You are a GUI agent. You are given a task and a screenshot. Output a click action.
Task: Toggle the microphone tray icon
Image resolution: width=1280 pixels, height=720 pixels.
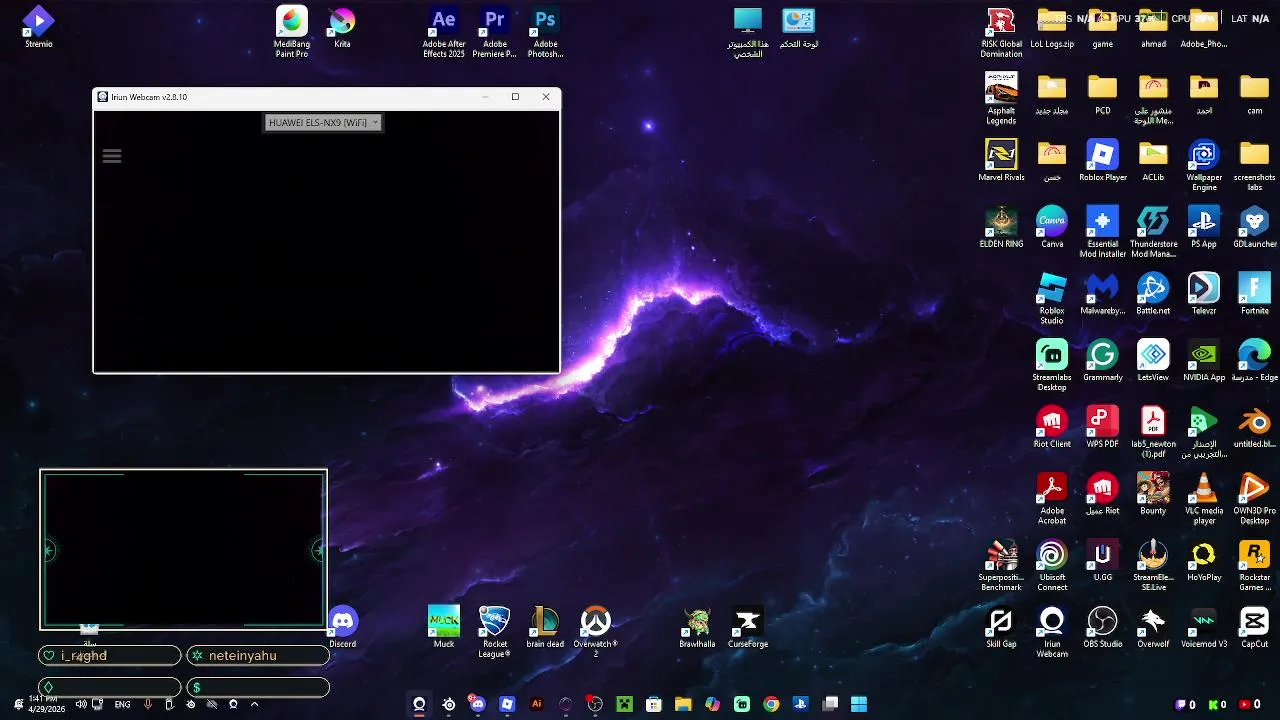(x=147, y=704)
